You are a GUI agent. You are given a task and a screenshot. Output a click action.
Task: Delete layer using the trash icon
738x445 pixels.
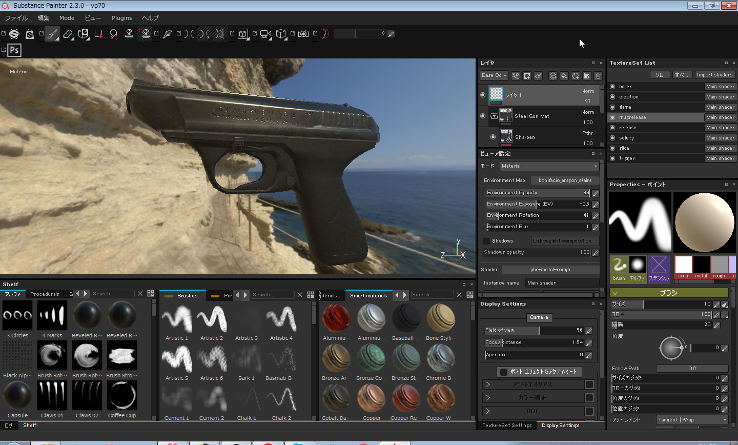[x=598, y=75]
